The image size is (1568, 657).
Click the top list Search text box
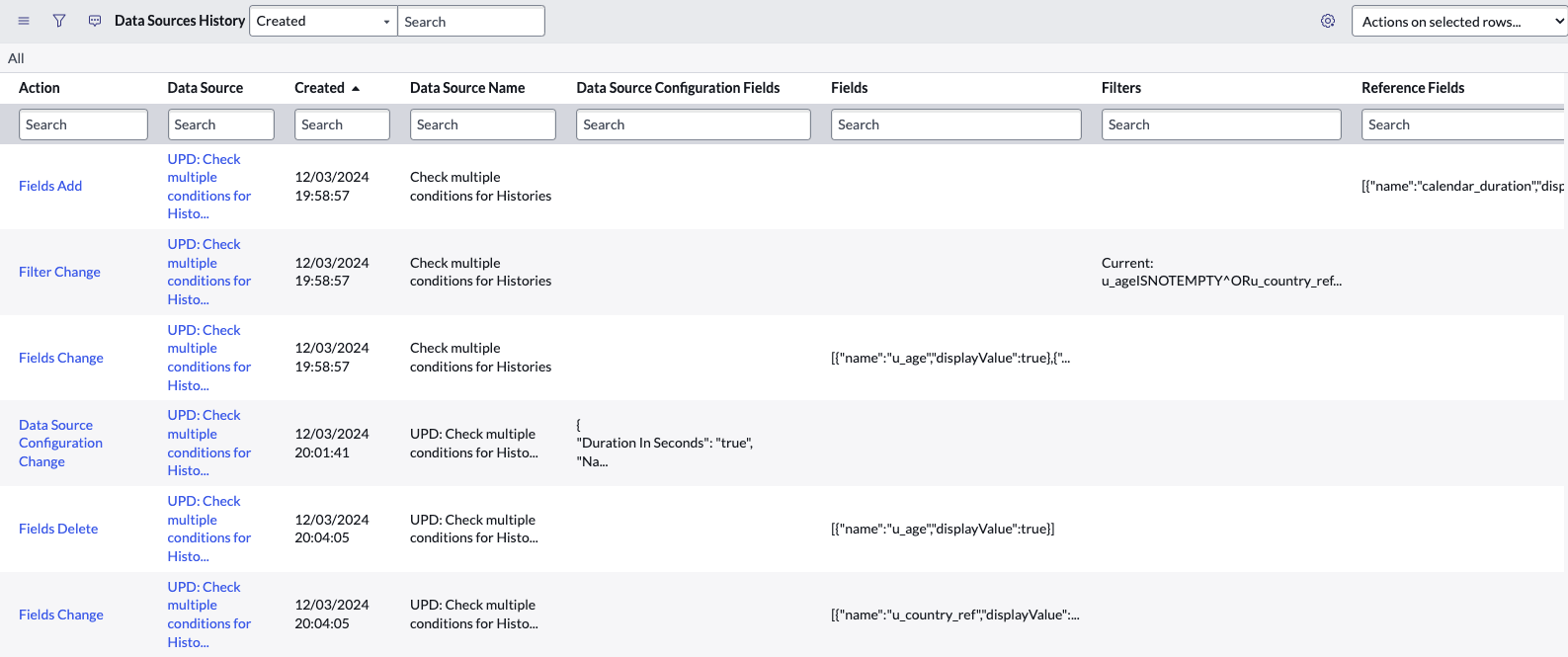tap(470, 22)
